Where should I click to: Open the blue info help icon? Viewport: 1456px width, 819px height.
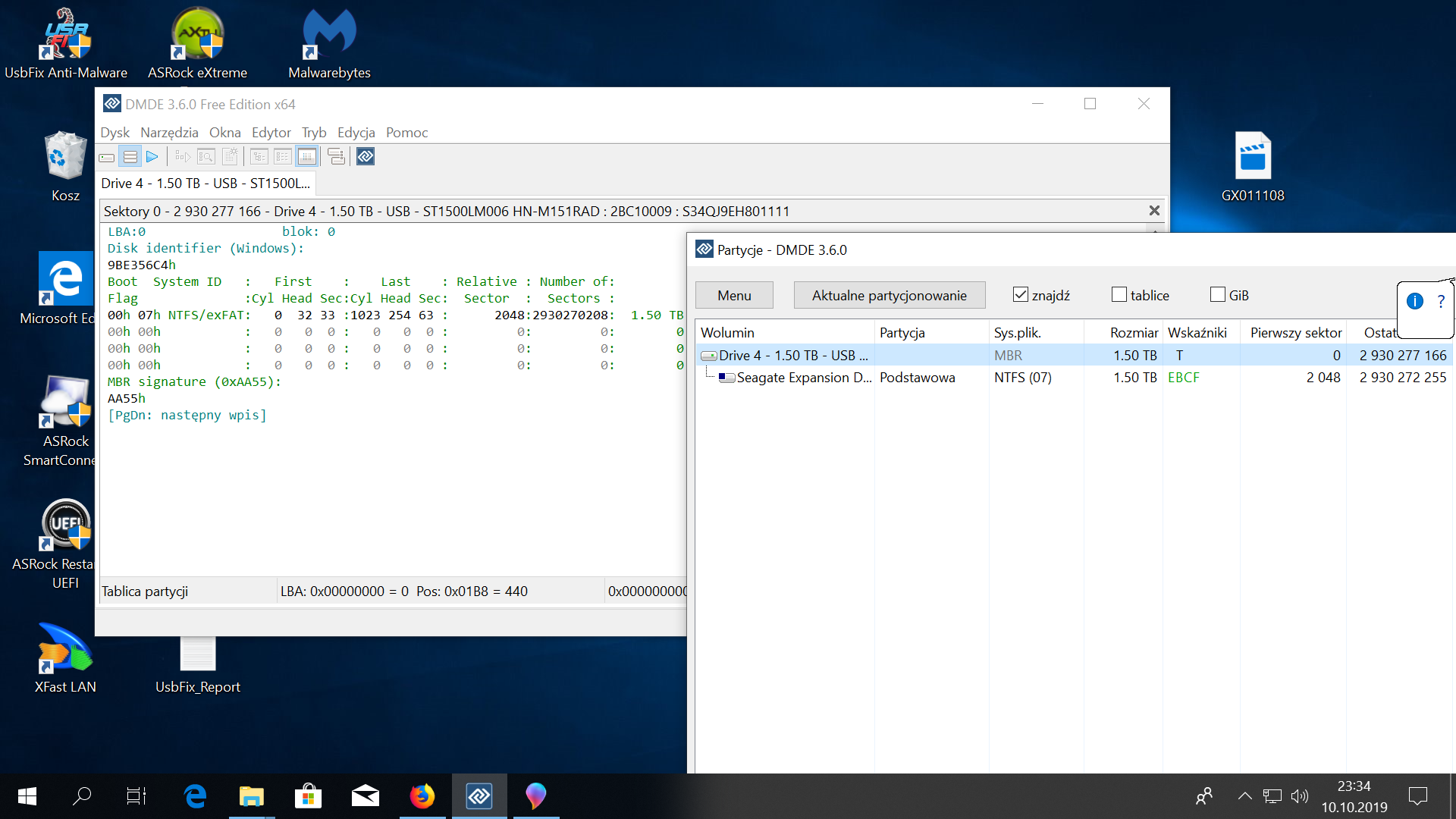click(1415, 301)
